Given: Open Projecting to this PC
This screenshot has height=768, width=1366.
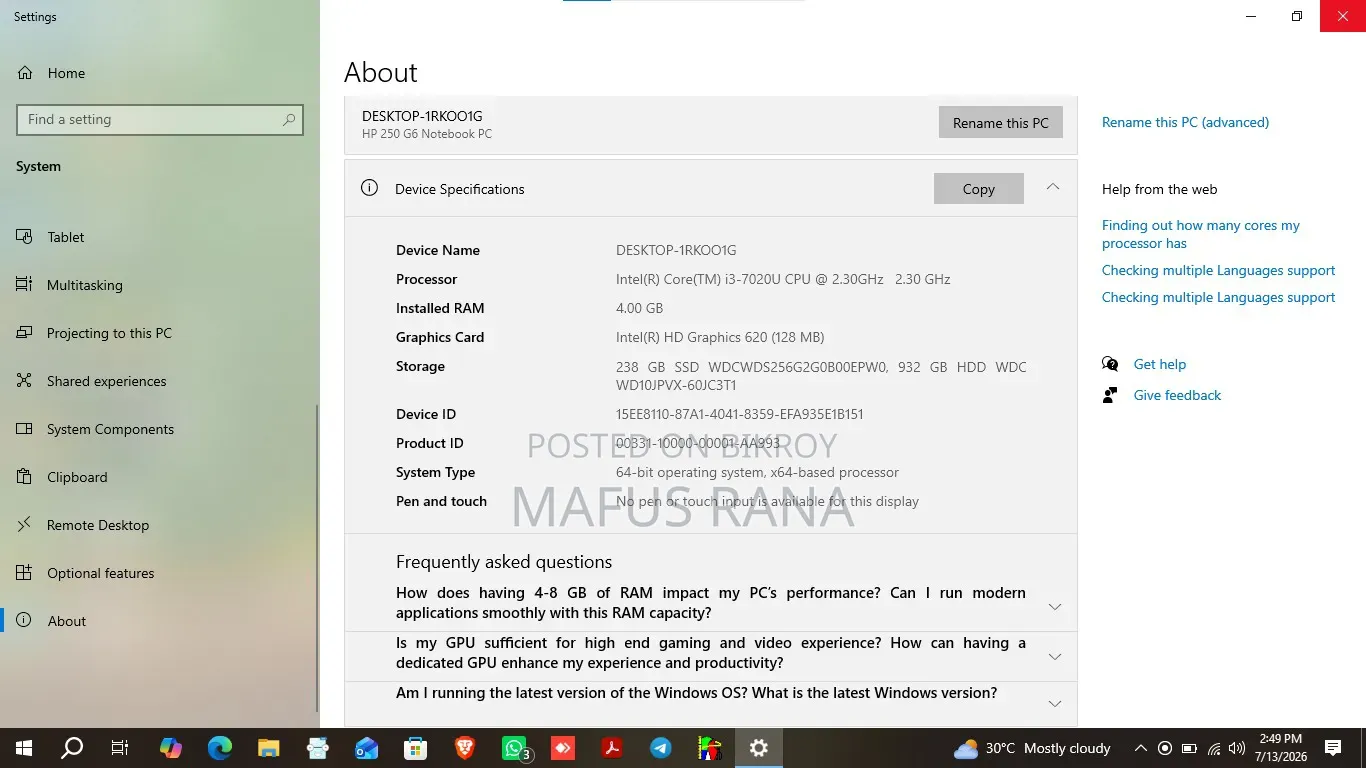Looking at the screenshot, I should (x=109, y=333).
